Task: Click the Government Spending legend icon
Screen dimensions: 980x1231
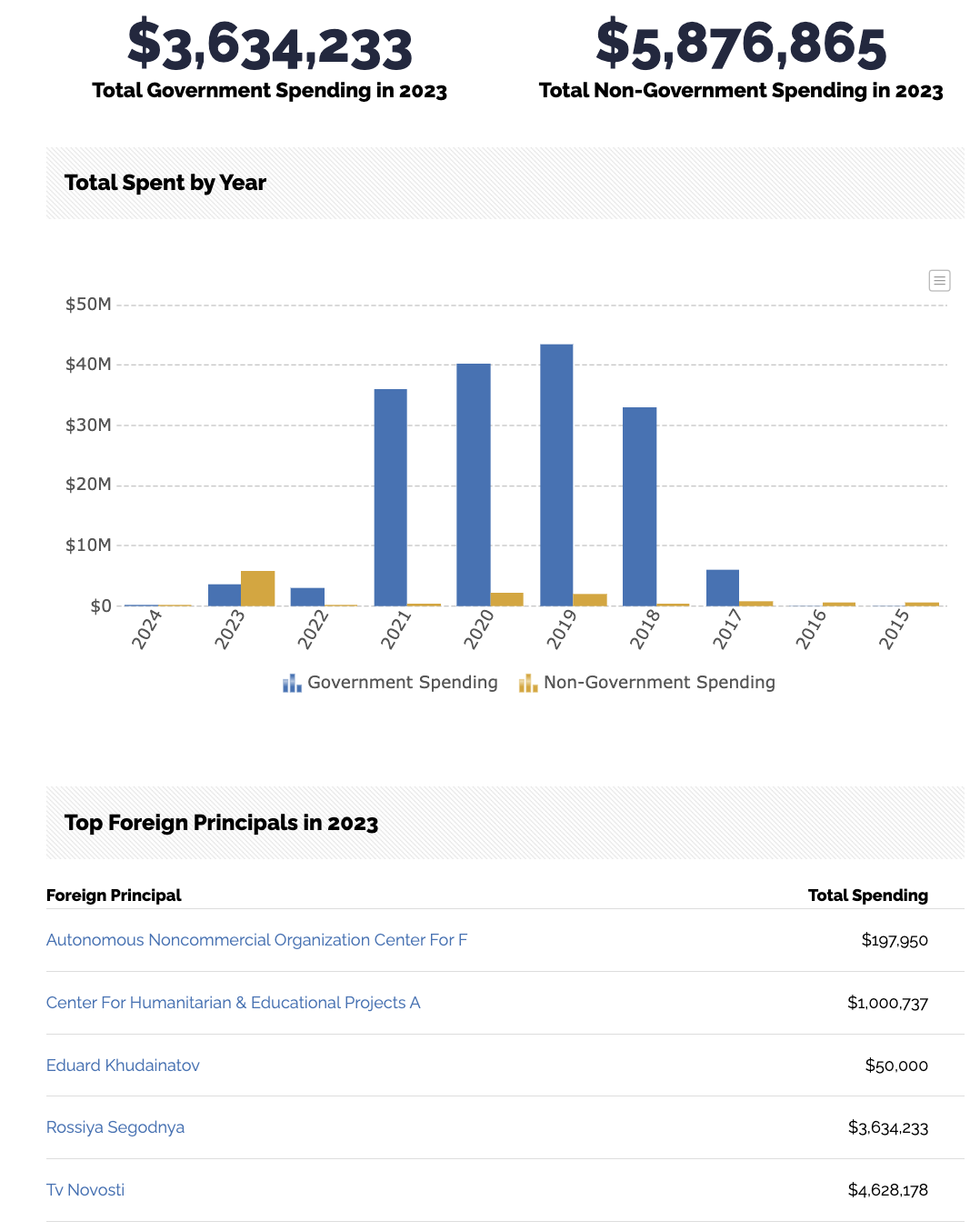Action: tap(292, 683)
